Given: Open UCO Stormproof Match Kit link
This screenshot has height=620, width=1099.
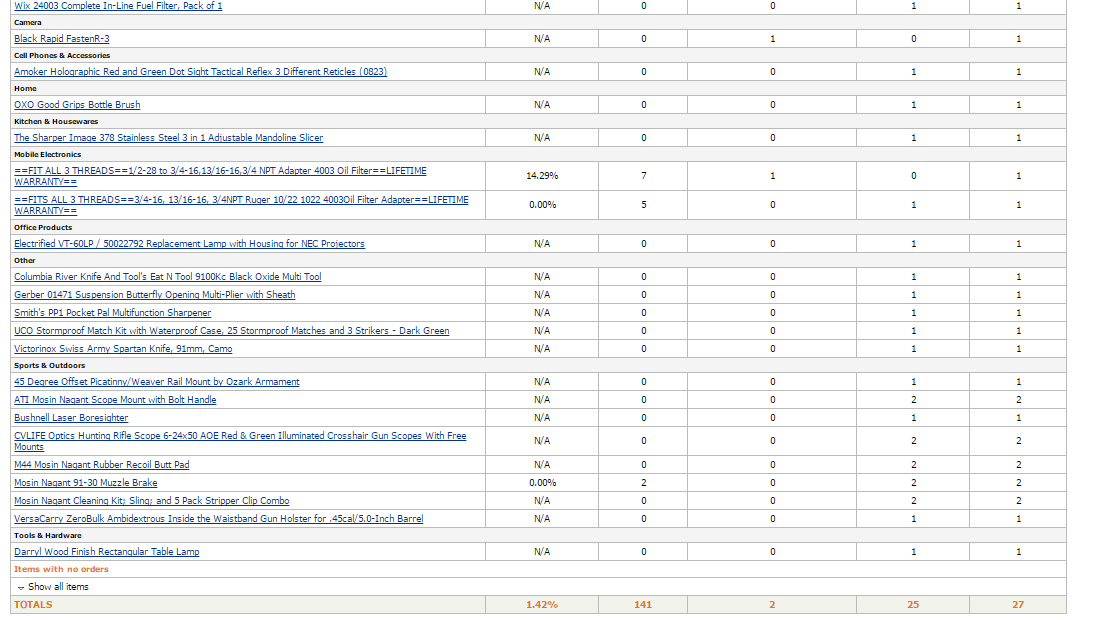Looking at the screenshot, I should coord(231,331).
